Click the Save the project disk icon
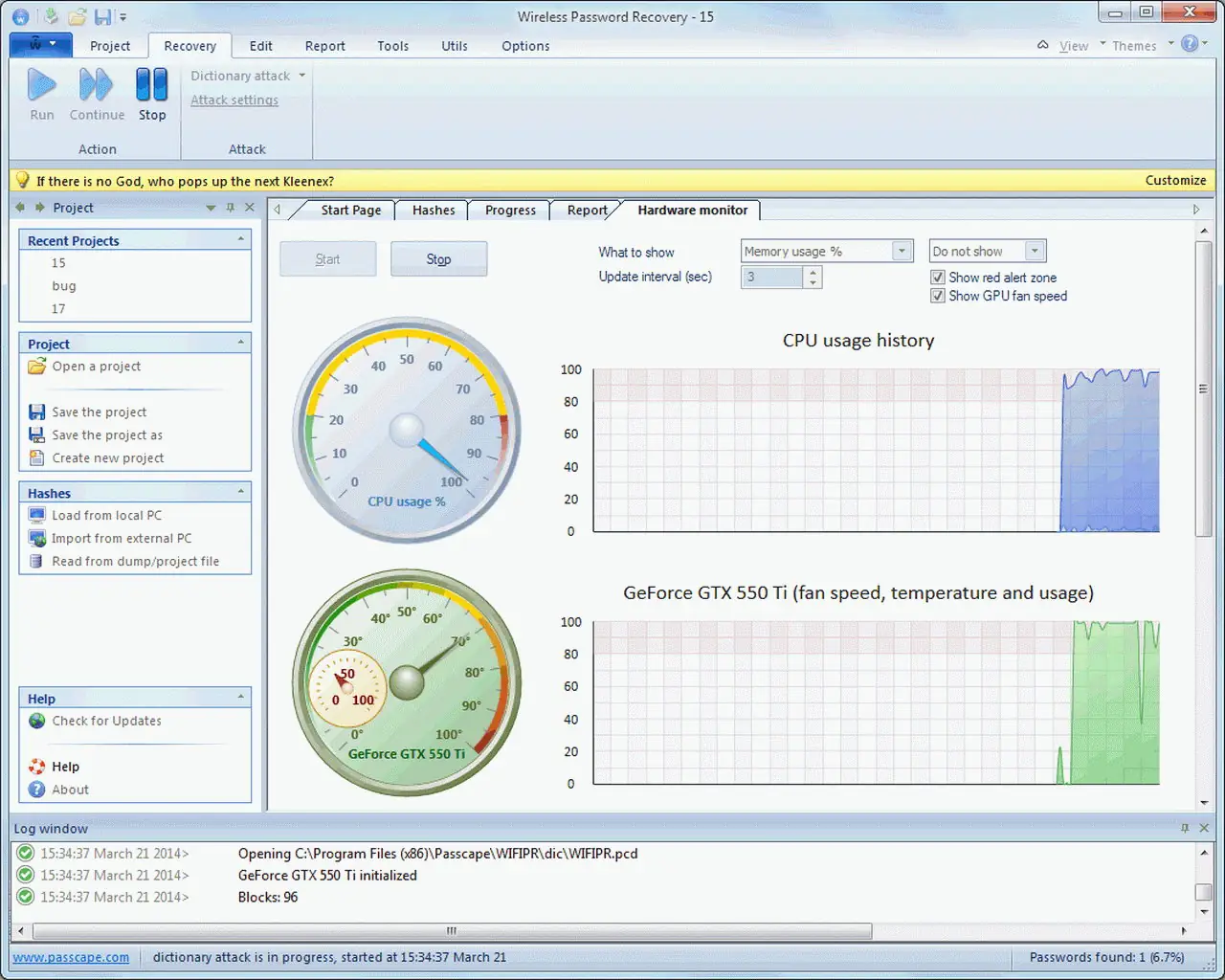This screenshot has height=980, width=1225. (37, 412)
